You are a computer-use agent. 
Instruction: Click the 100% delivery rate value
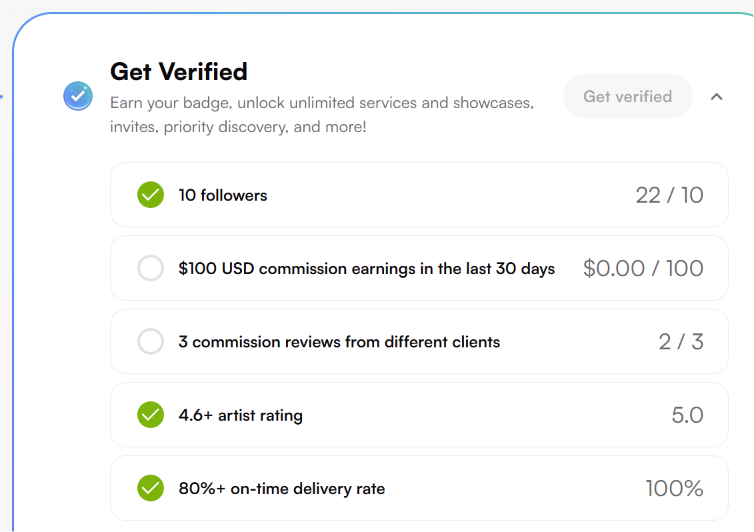click(674, 488)
